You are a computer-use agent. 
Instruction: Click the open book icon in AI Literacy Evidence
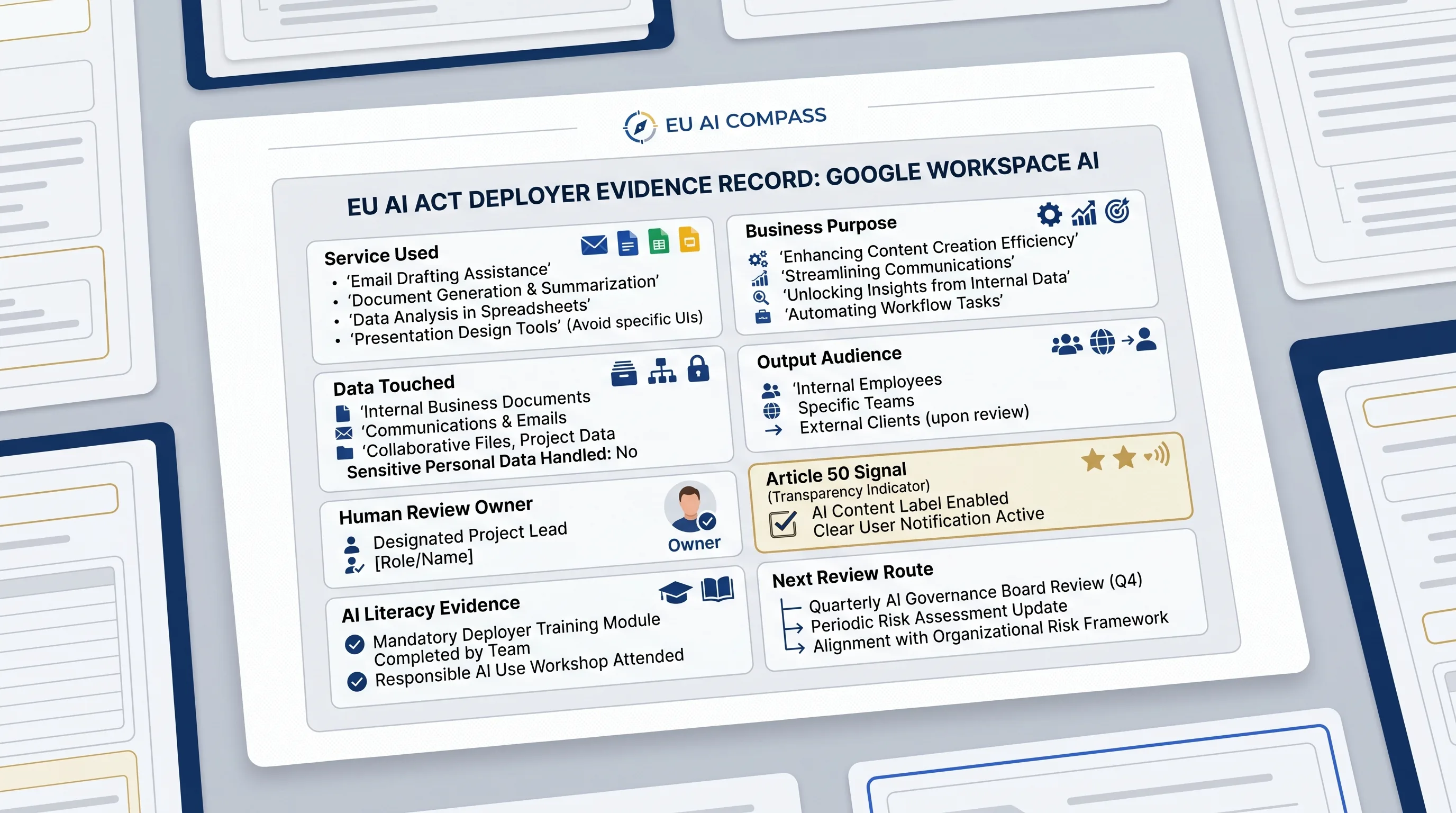(717, 589)
